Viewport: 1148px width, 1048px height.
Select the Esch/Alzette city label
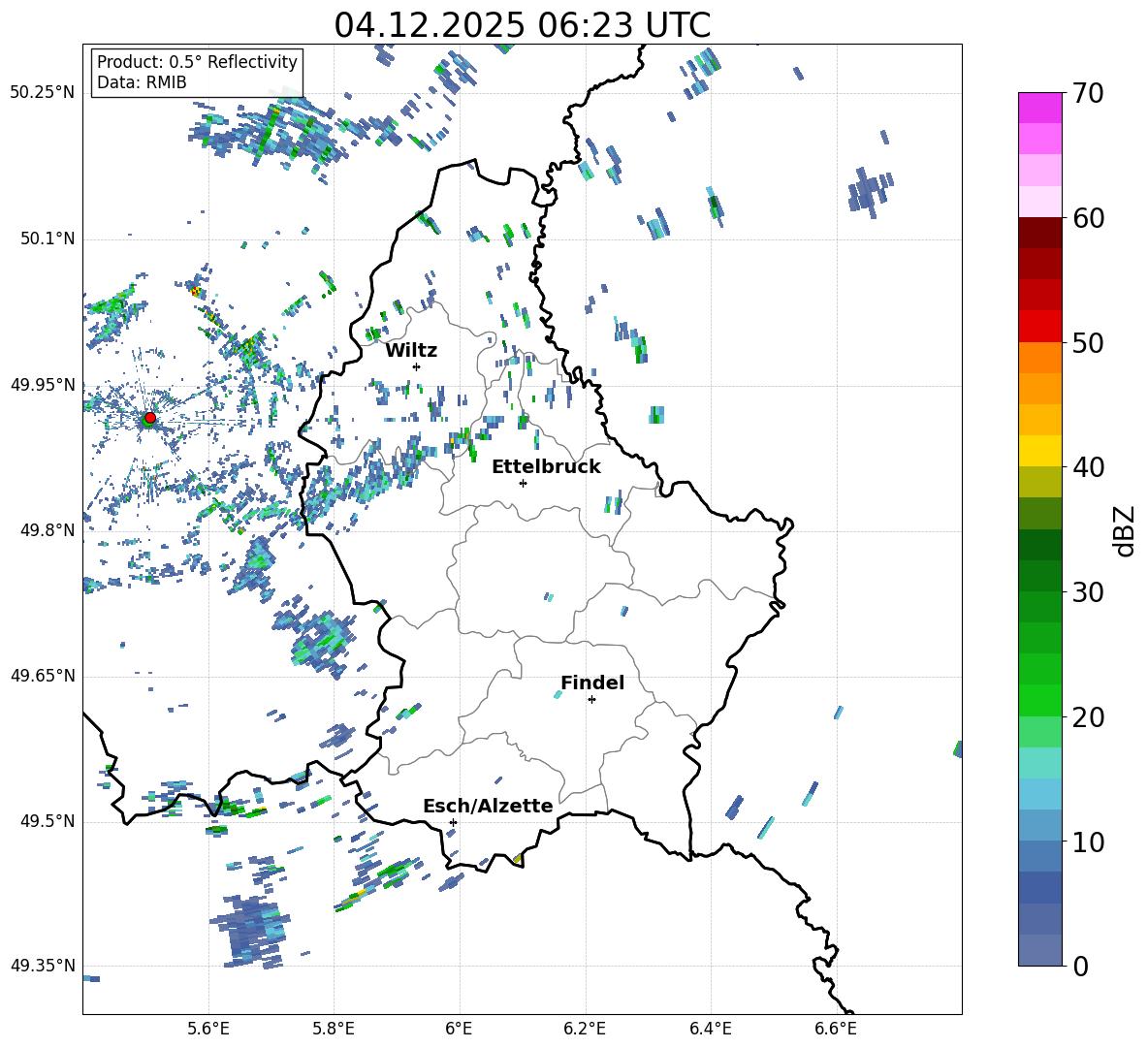(x=488, y=806)
